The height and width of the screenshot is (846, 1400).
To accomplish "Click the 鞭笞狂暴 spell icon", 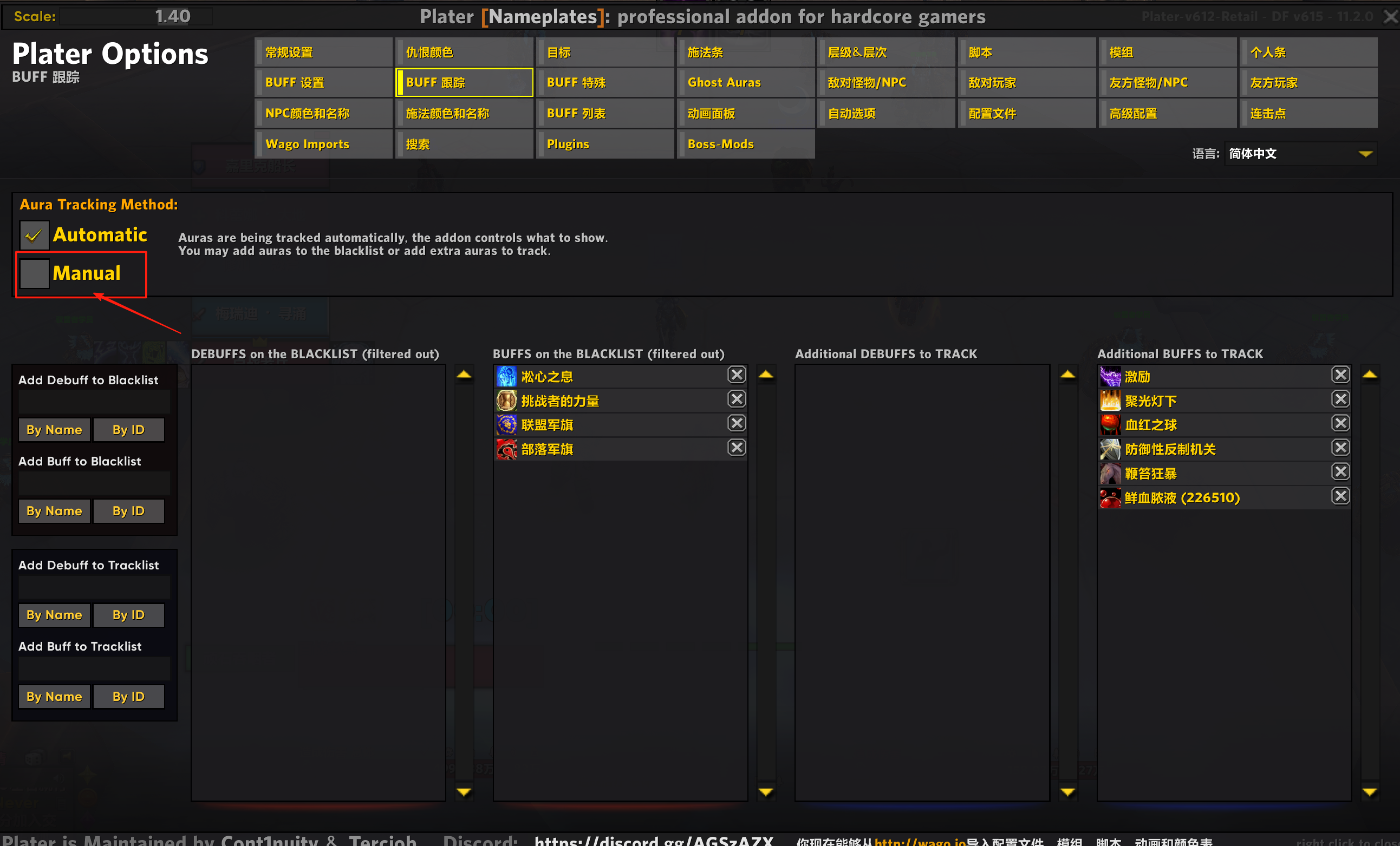I will coord(1110,474).
